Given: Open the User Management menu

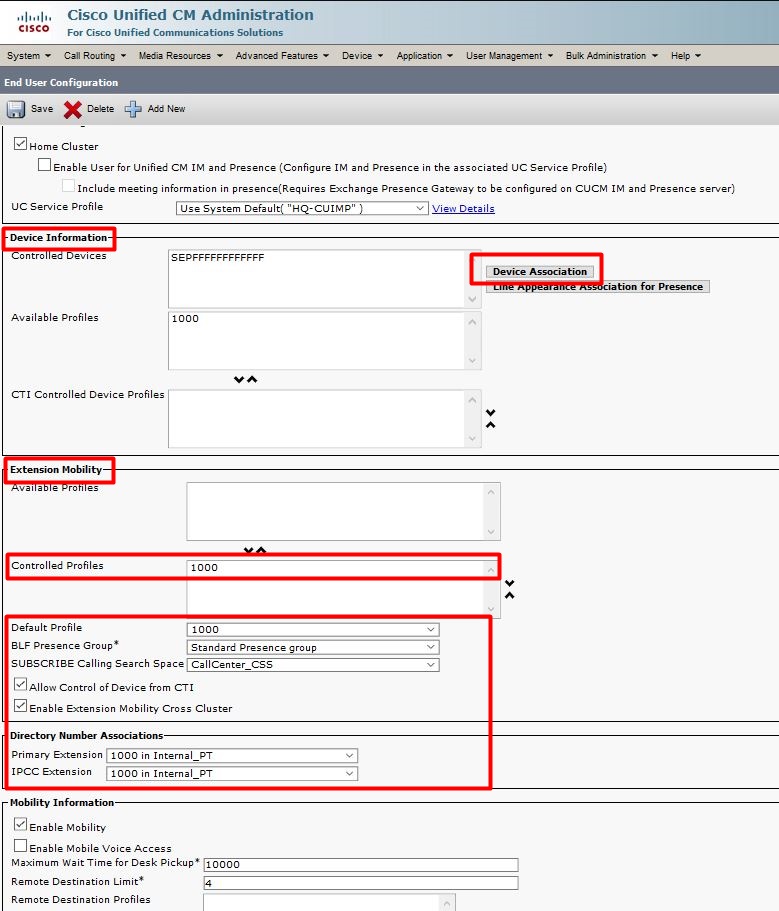Looking at the screenshot, I should [x=509, y=56].
